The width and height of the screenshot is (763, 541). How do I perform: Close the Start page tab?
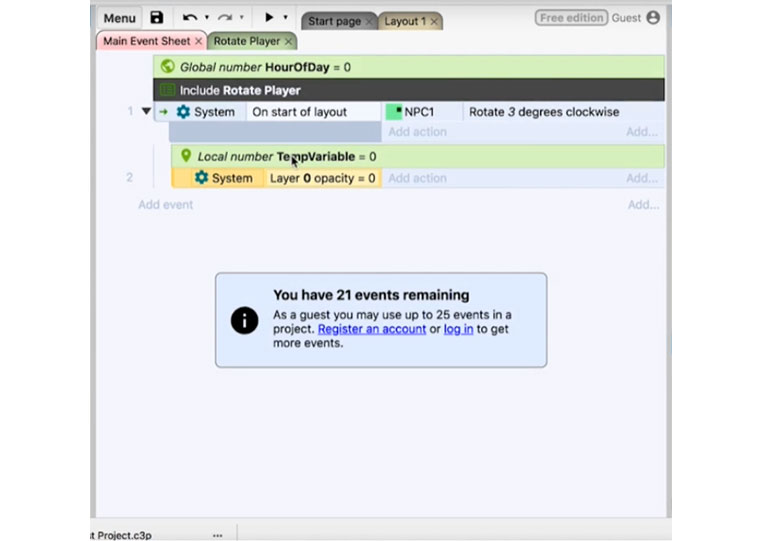pyautogui.click(x=368, y=22)
